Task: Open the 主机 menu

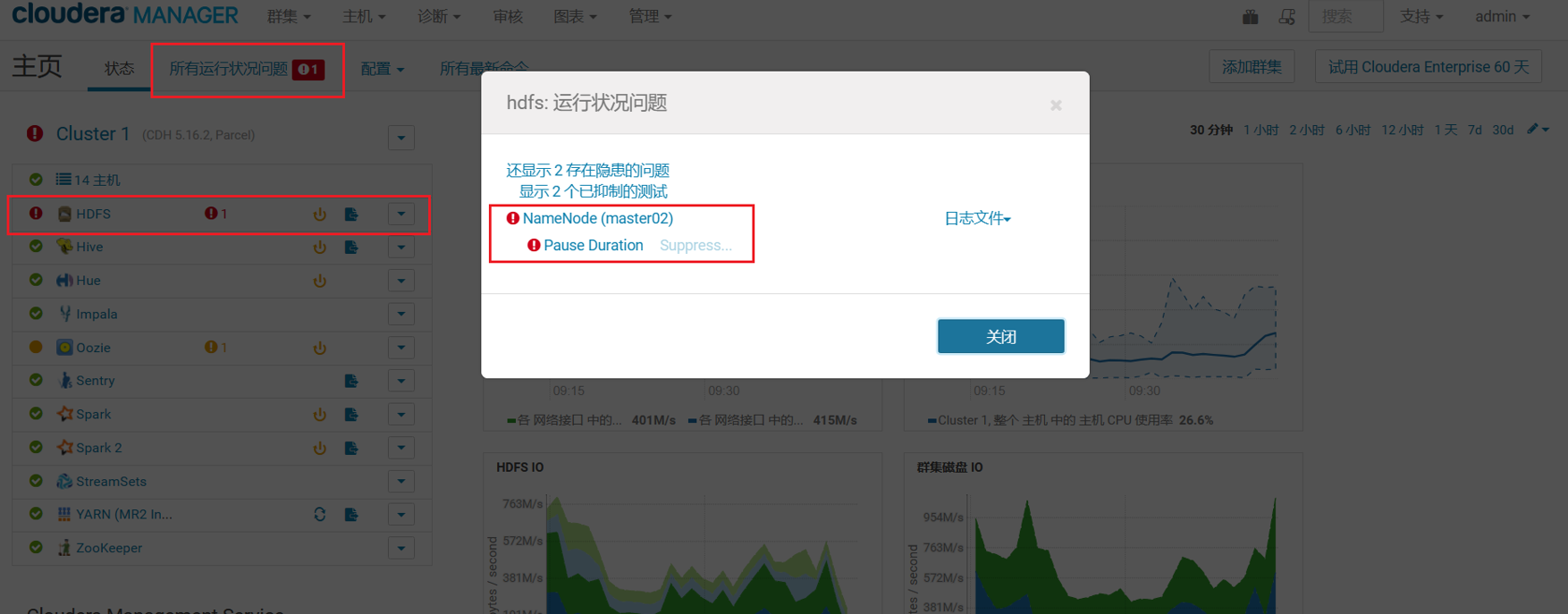Action: coord(364,16)
